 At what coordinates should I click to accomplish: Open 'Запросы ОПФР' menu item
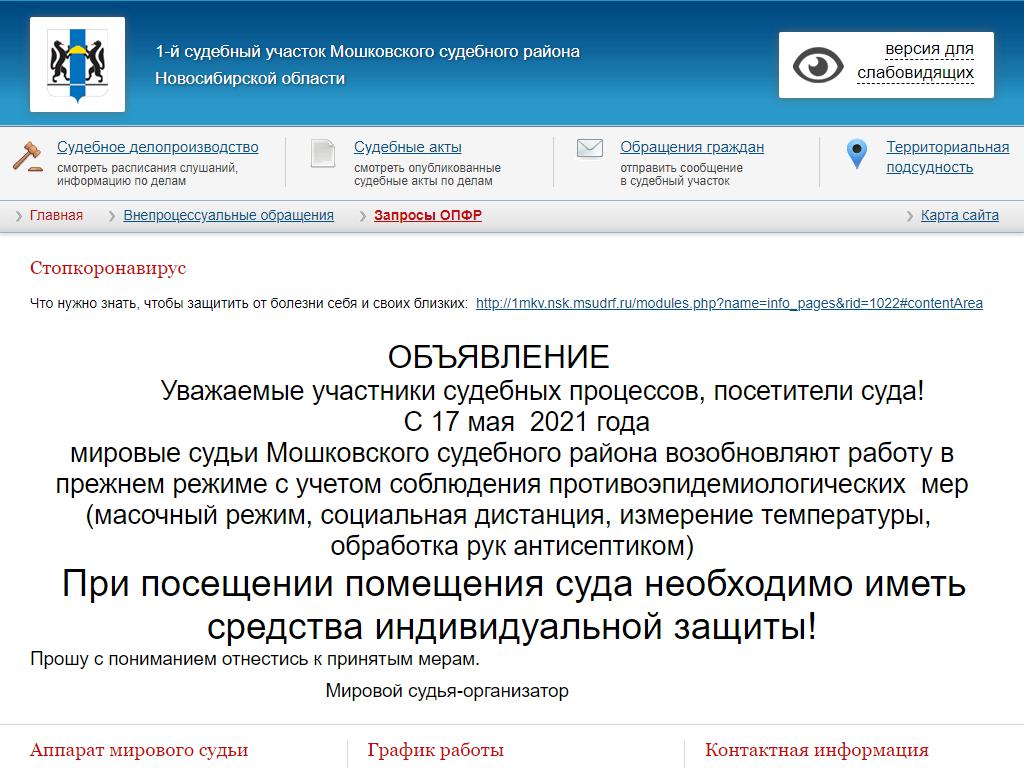pyautogui.click(x=427, y=215)
